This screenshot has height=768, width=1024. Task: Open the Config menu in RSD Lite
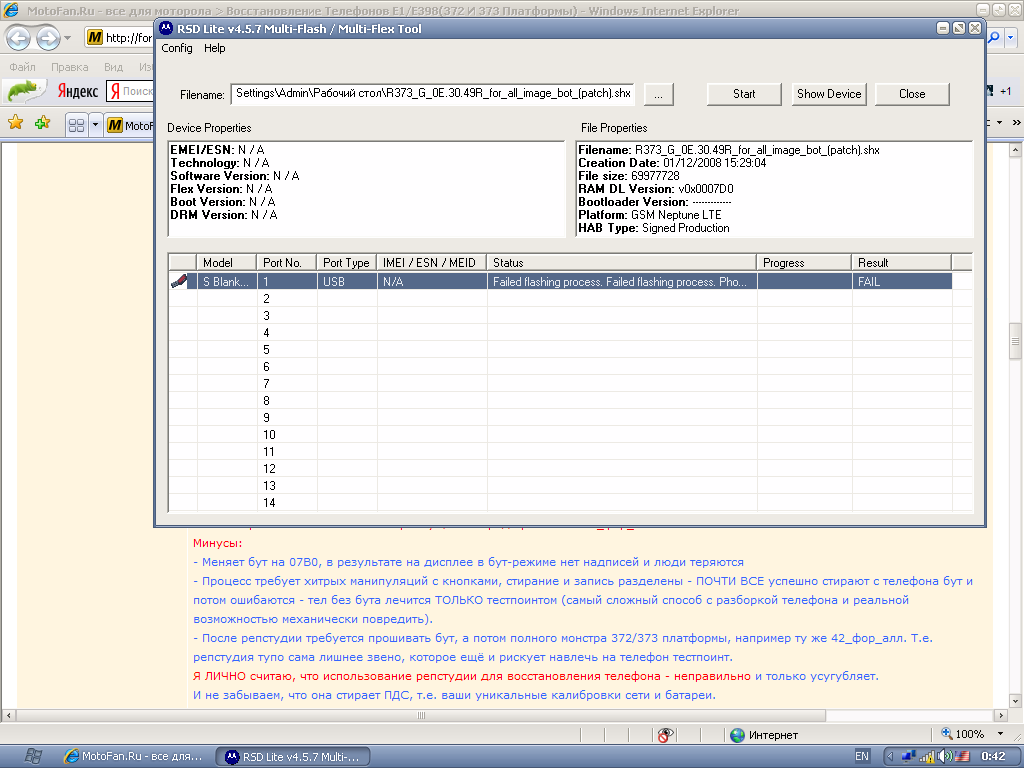pyautogui.click(x=176, y=48)
